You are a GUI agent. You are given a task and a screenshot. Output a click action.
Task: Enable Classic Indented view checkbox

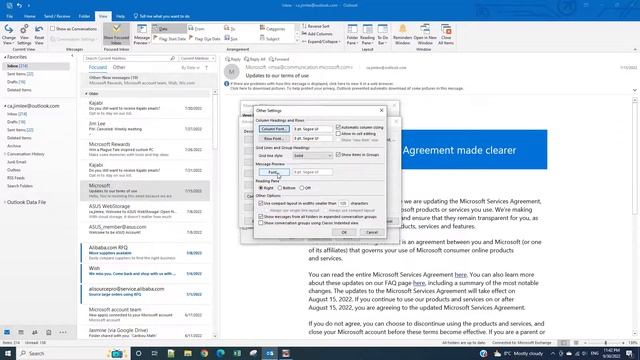261,223
